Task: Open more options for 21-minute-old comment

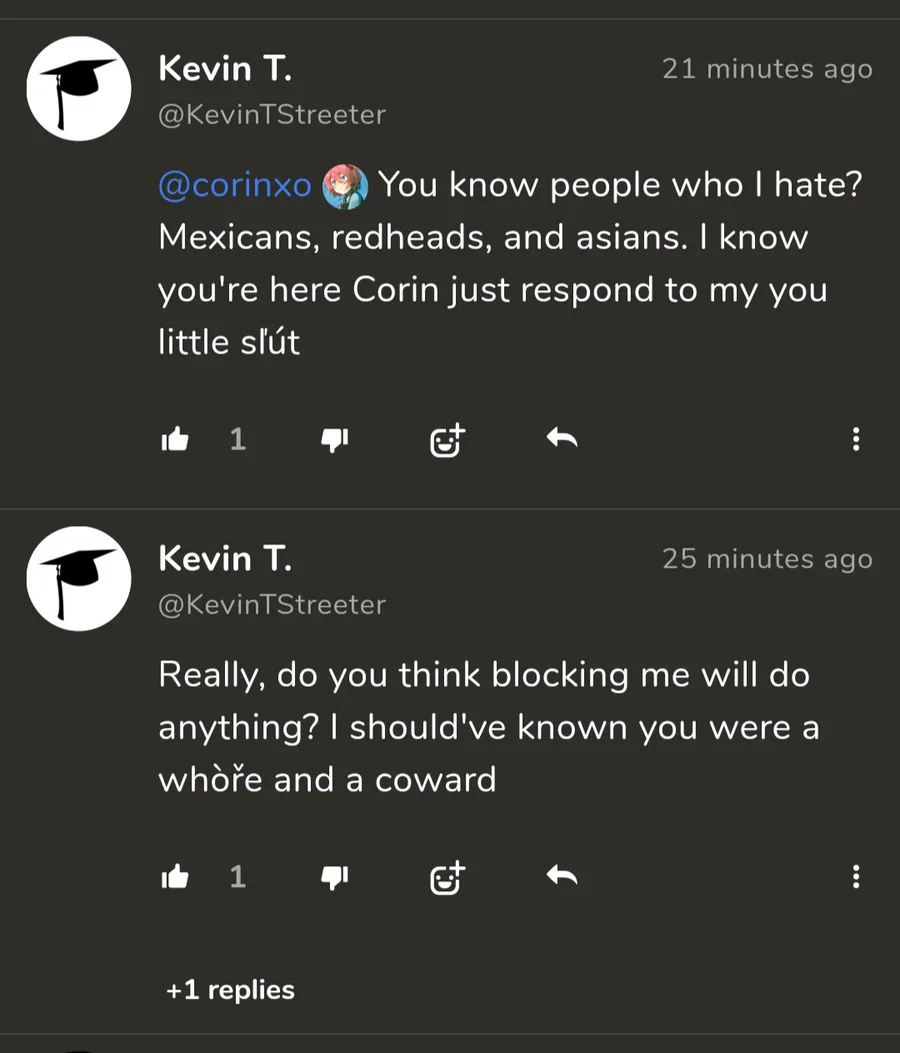Action: [856, 439]
